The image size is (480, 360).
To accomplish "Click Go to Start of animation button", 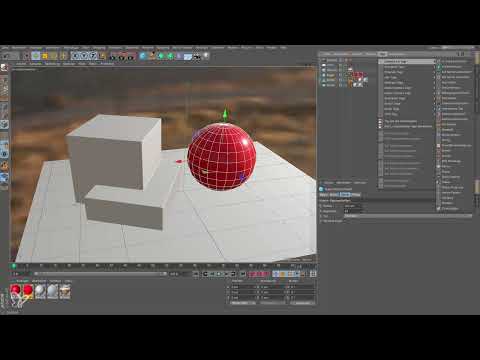I will point(196,274).
